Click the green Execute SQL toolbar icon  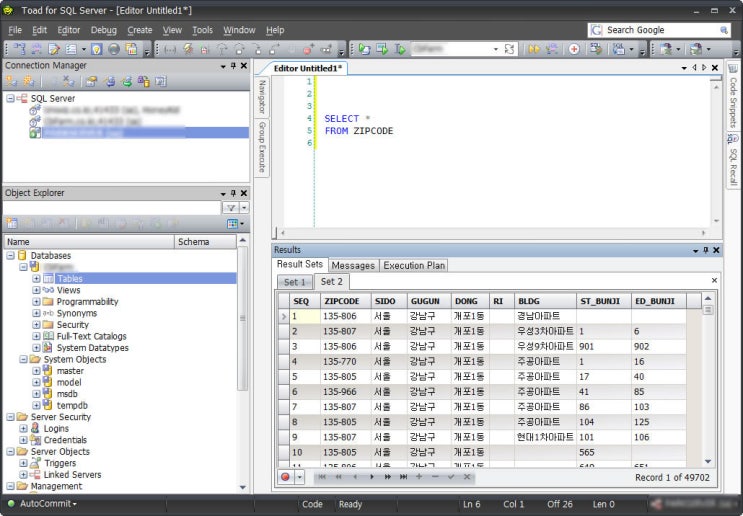click(x=364, y=49)
